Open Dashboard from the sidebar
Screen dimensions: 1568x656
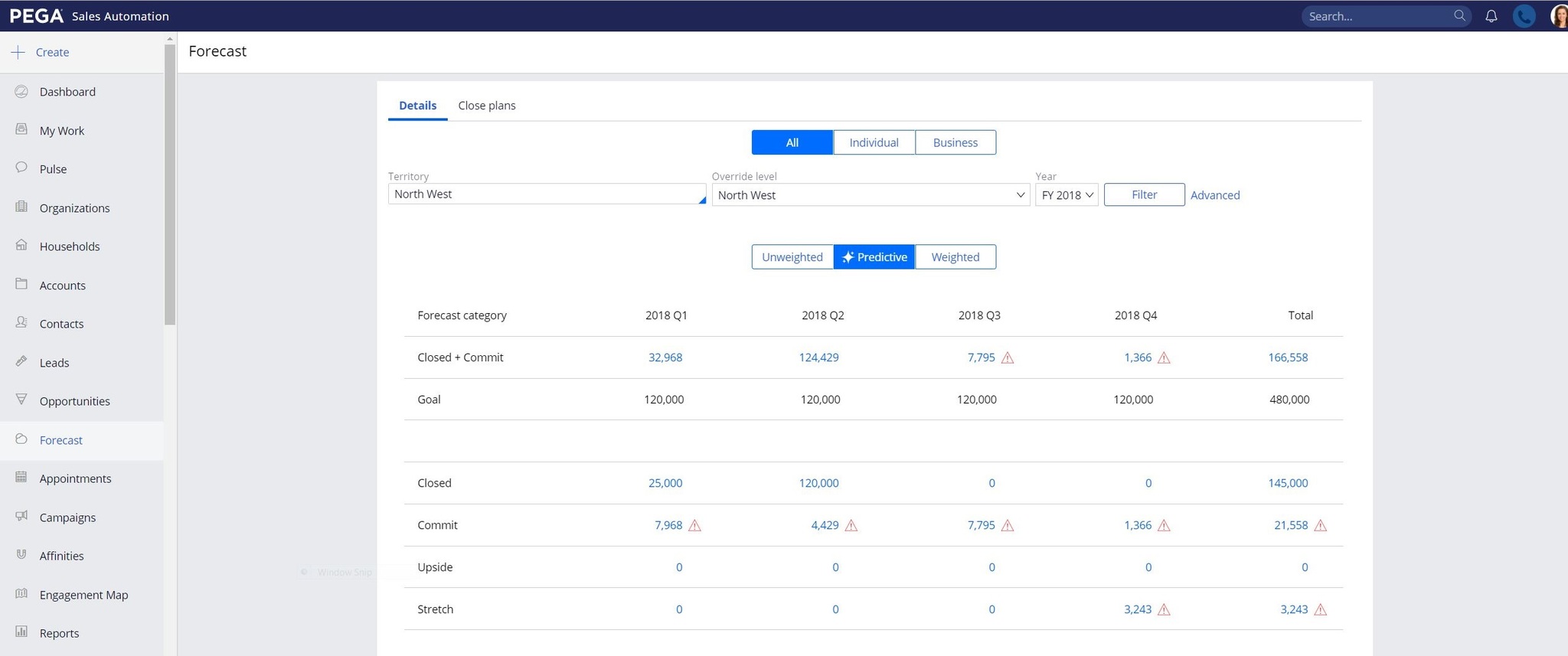coord(67,92)
